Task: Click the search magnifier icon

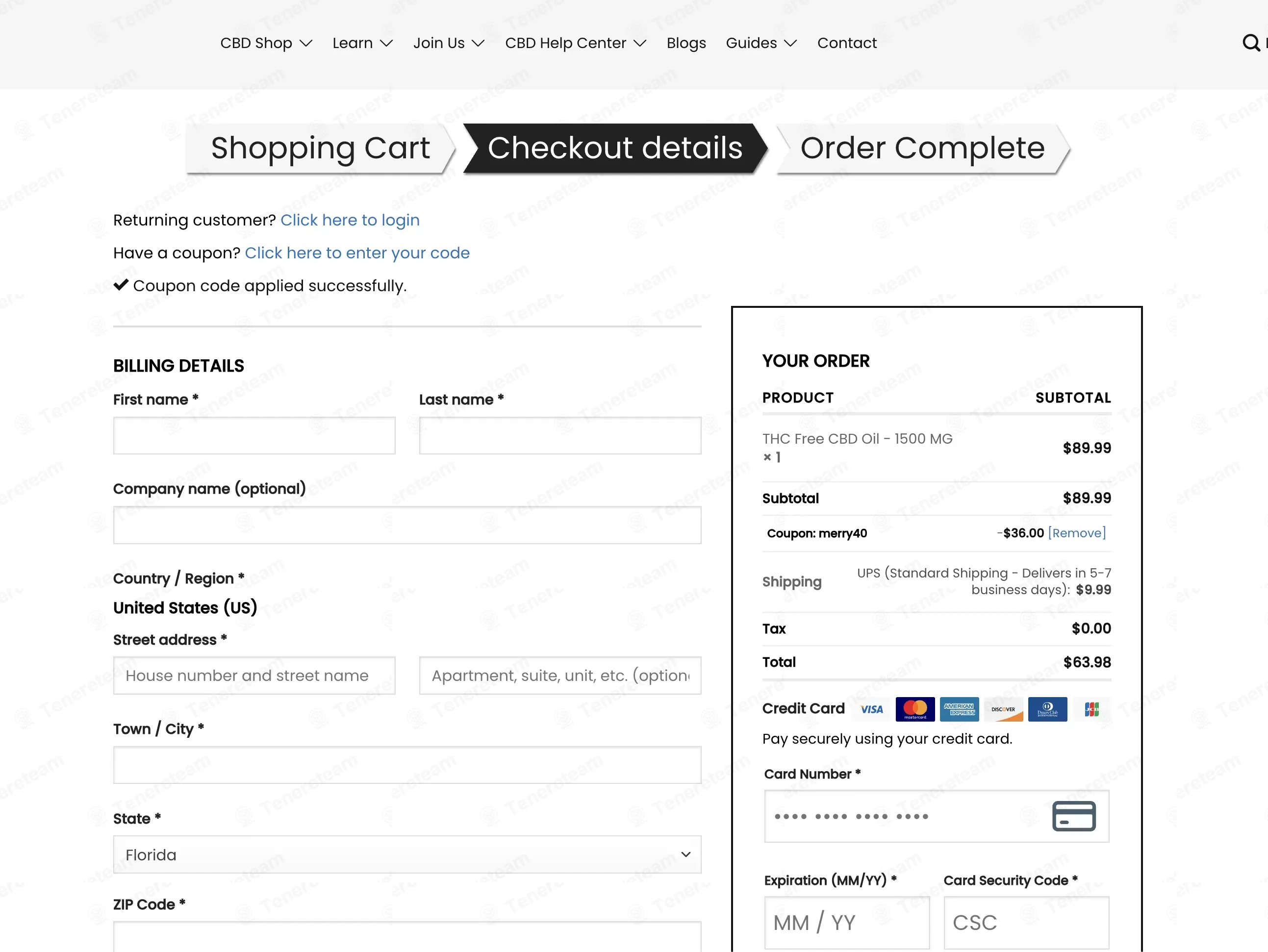Action: coord(1250,43)
